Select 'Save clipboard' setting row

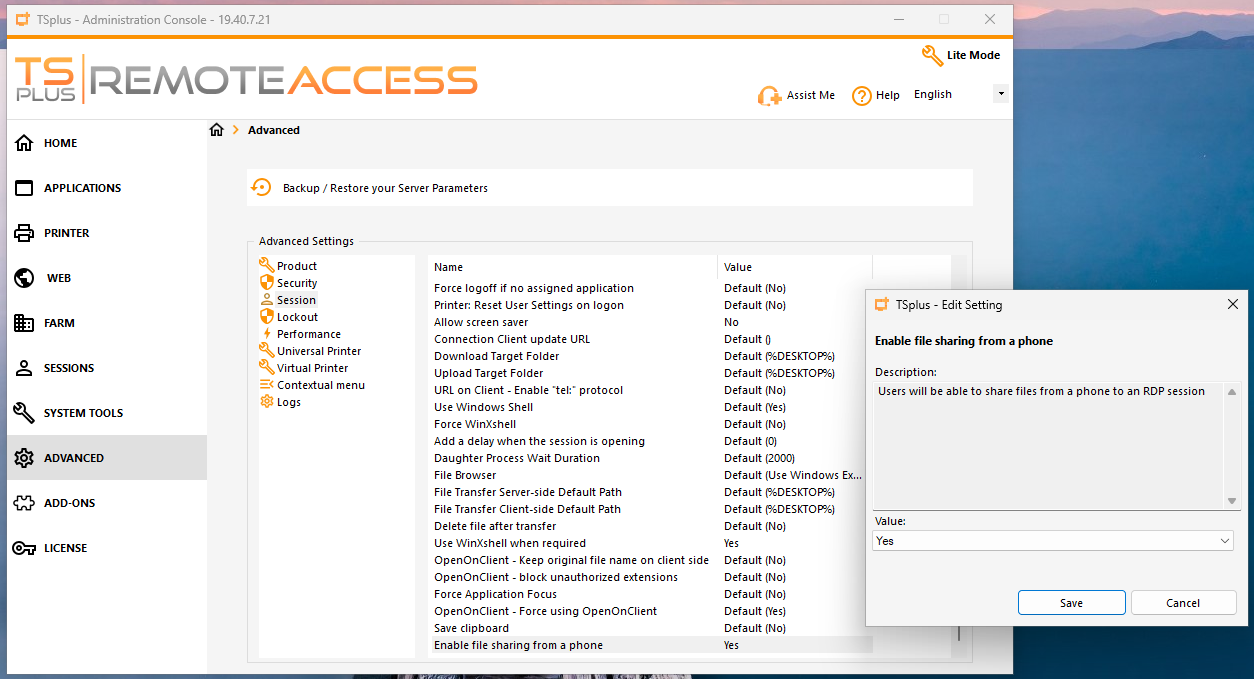click(x=650, y=628)
